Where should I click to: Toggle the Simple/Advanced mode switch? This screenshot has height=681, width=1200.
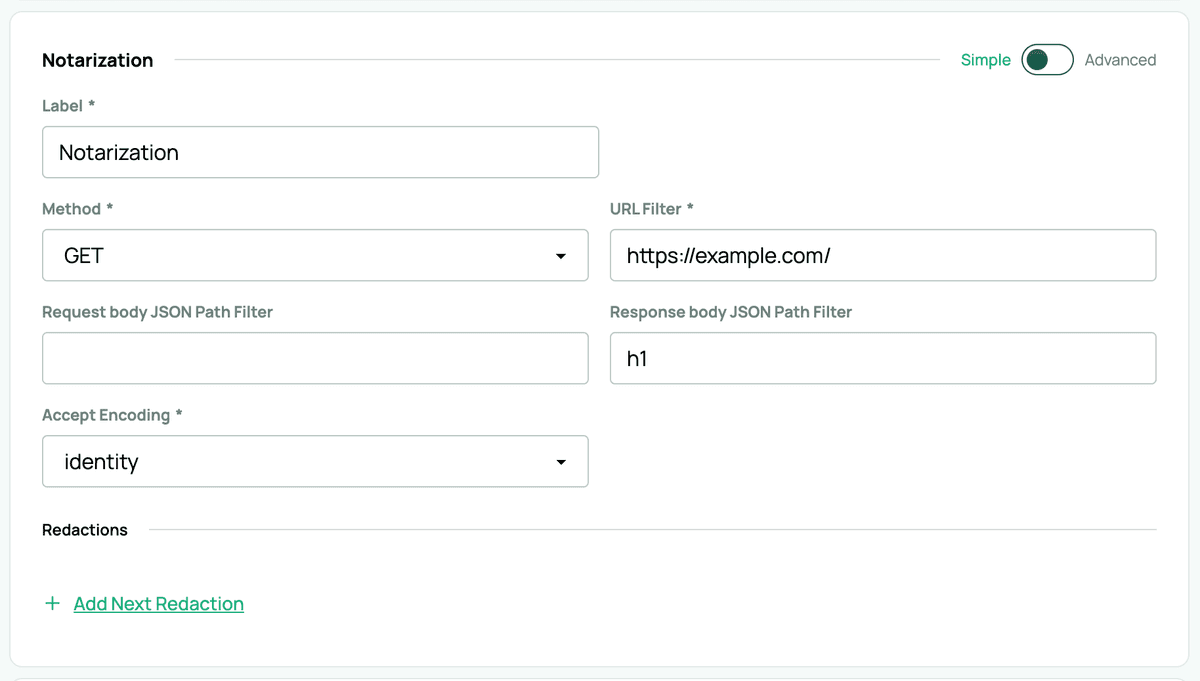(1047, 60)
